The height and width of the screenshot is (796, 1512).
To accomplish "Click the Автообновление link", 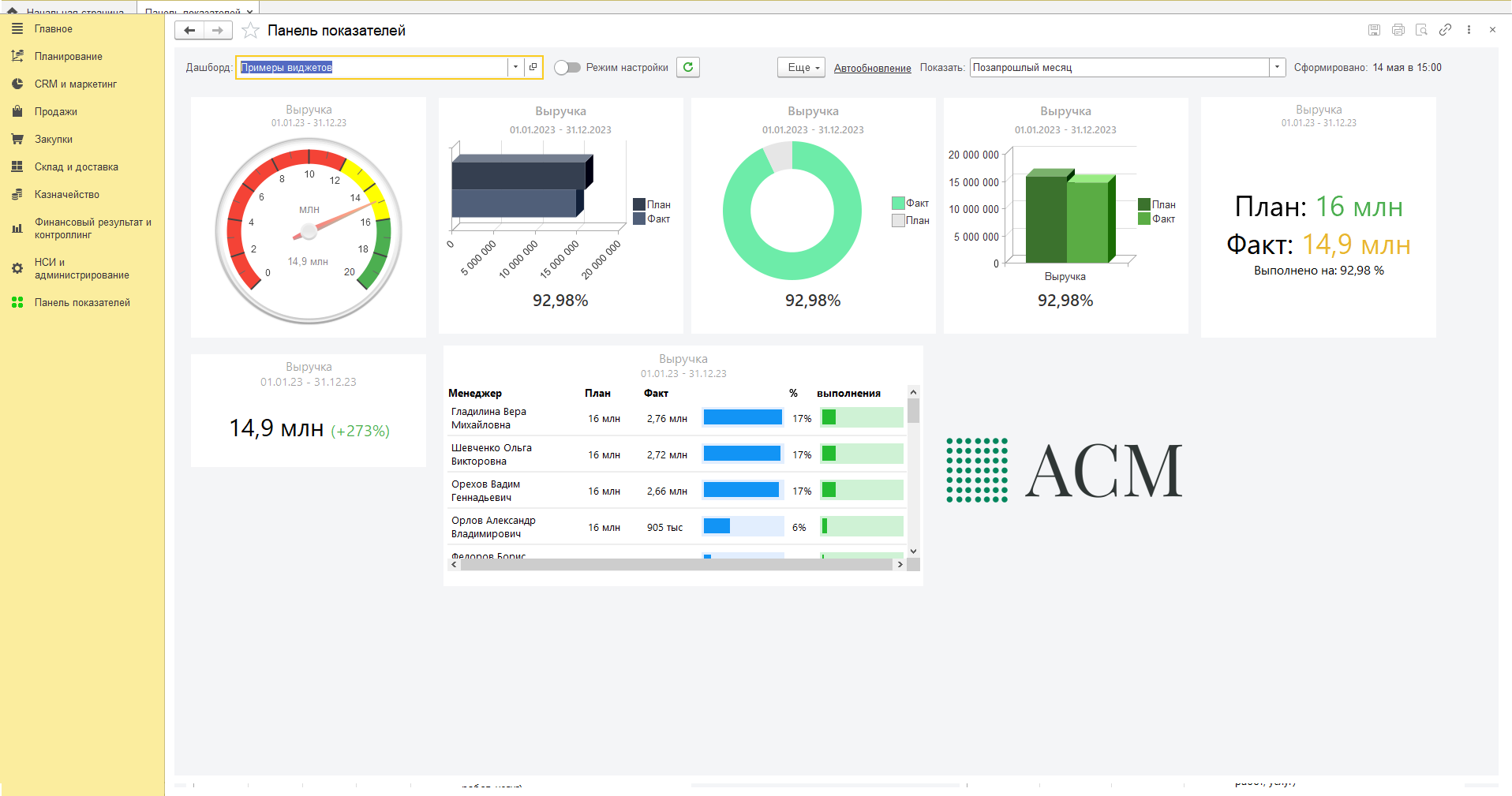I will point(872,68).
